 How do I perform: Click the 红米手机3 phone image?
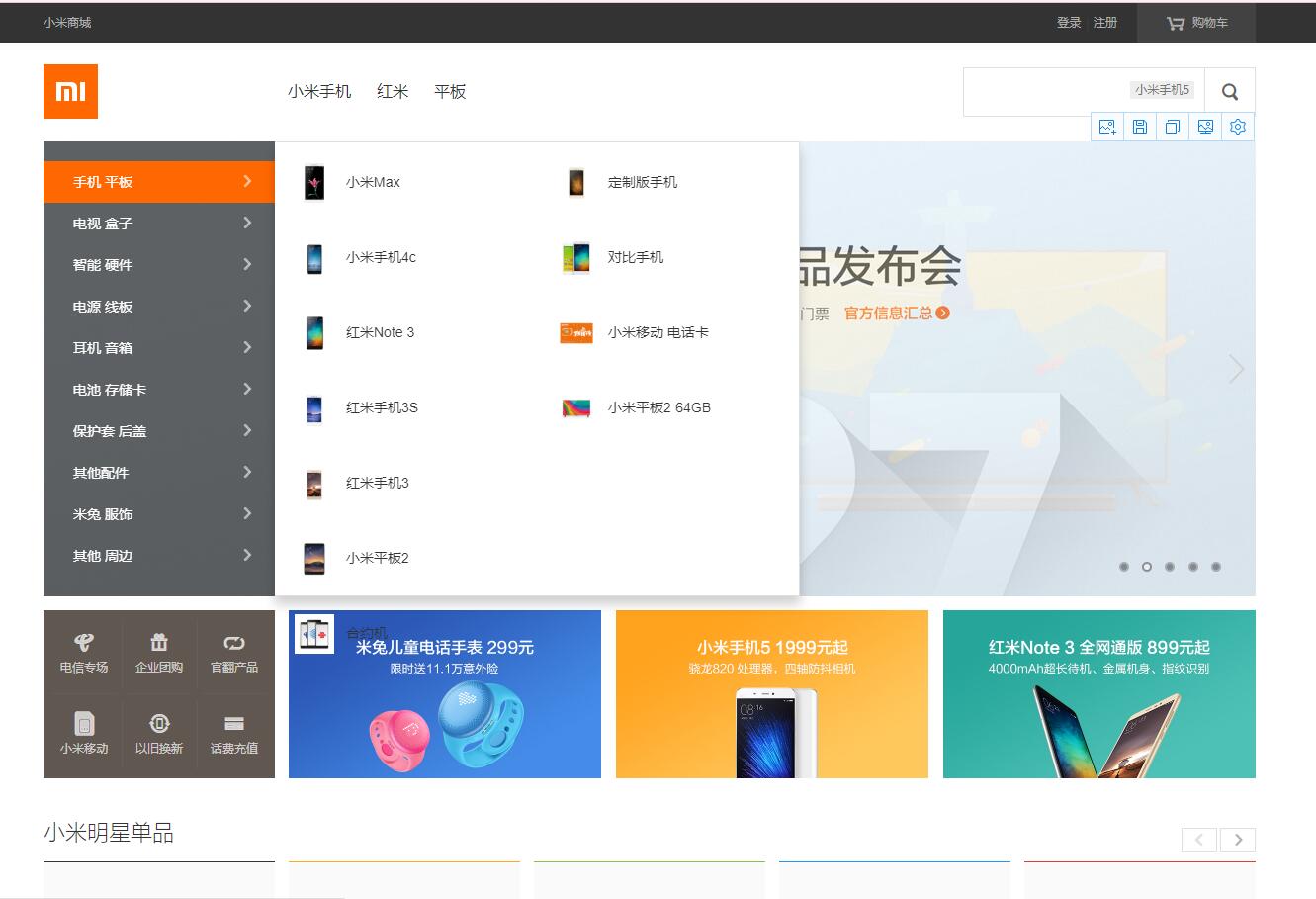(314, 484)
